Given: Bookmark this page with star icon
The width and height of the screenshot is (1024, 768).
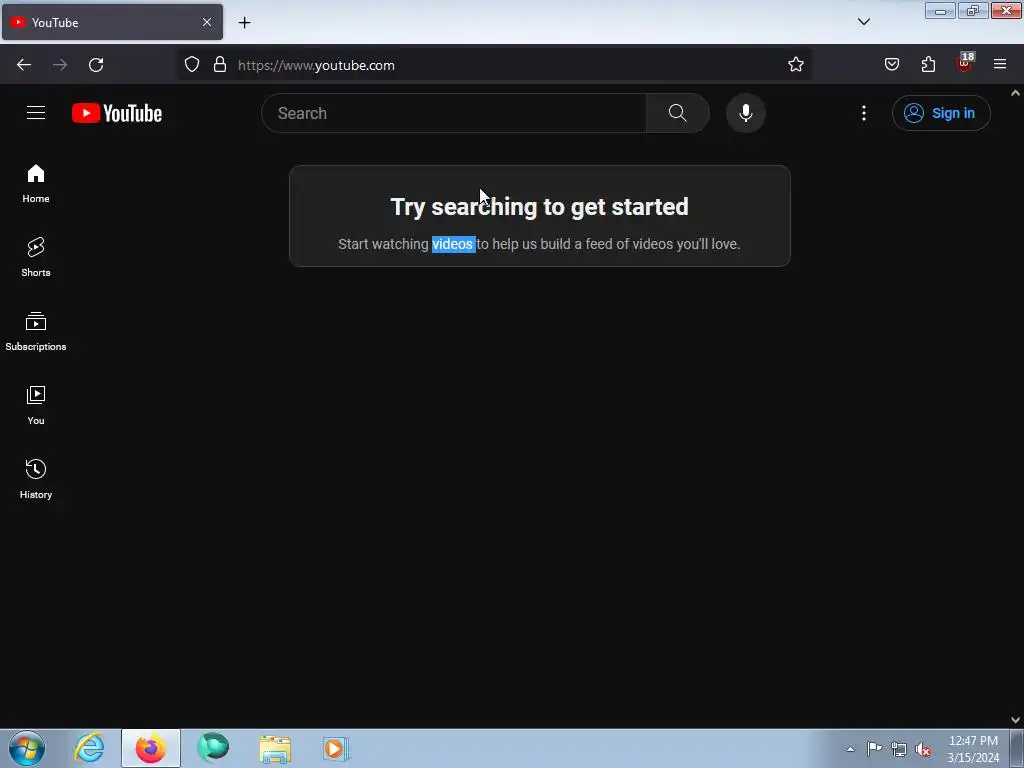Looking at the screenshot, I should [x=795, y=65].
